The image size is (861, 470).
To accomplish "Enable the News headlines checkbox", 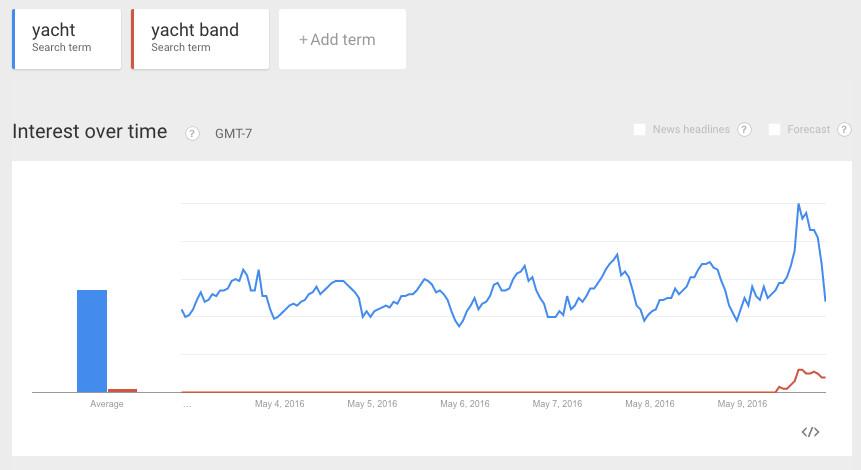I will pos(640,130).
